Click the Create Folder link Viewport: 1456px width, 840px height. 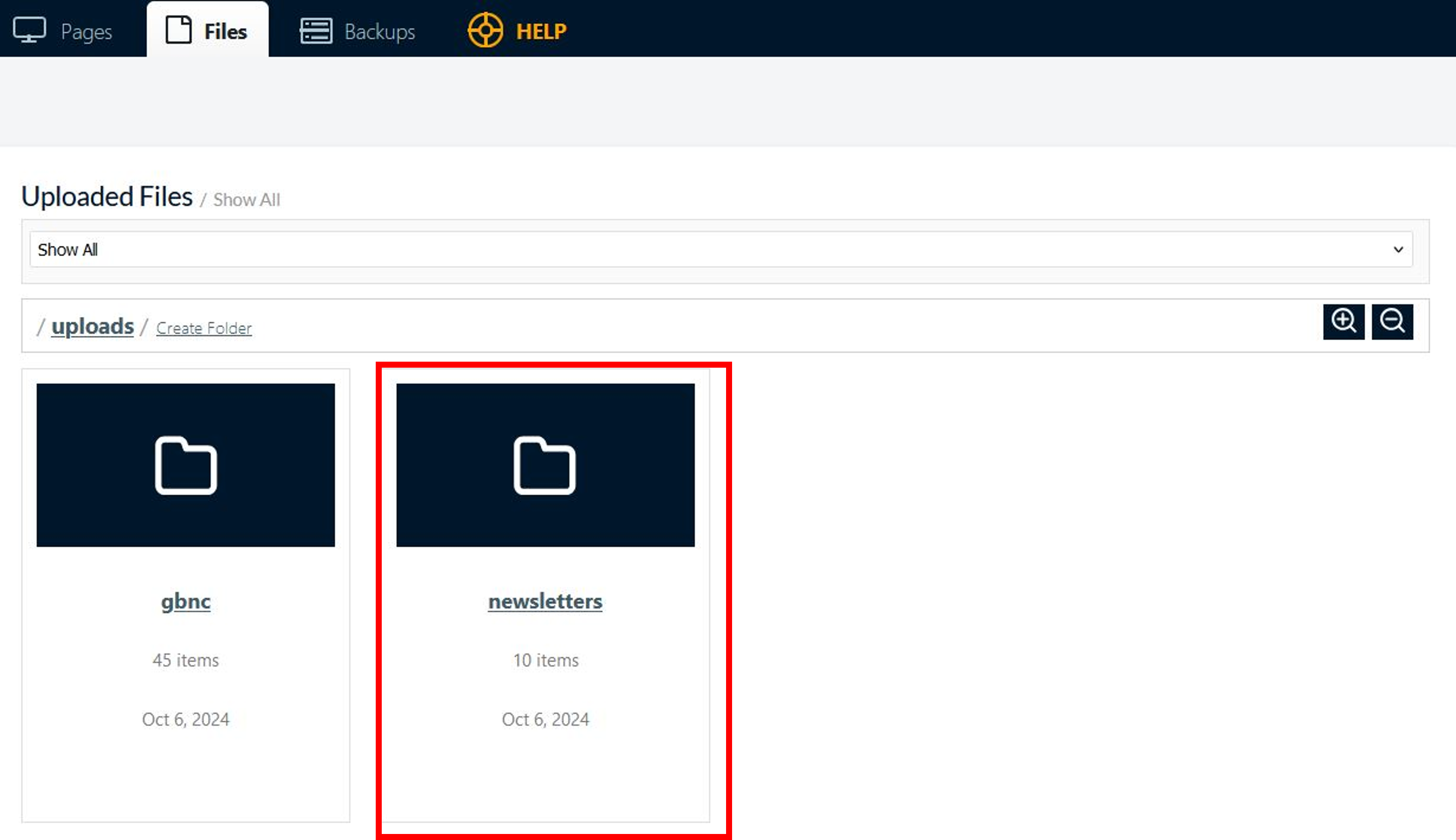coord(204,328)
